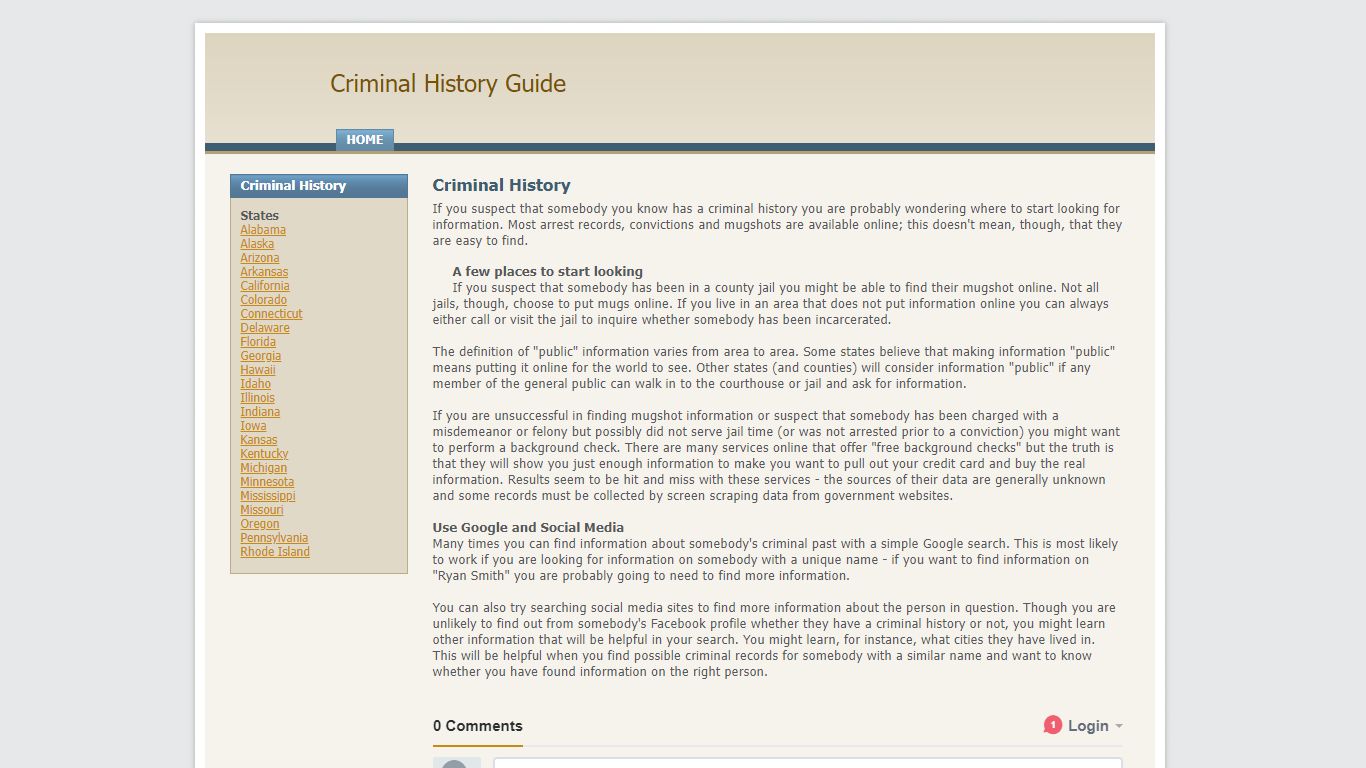1366x768 pixels.
Task: Open the Minnesota state link
Action: 267,482
